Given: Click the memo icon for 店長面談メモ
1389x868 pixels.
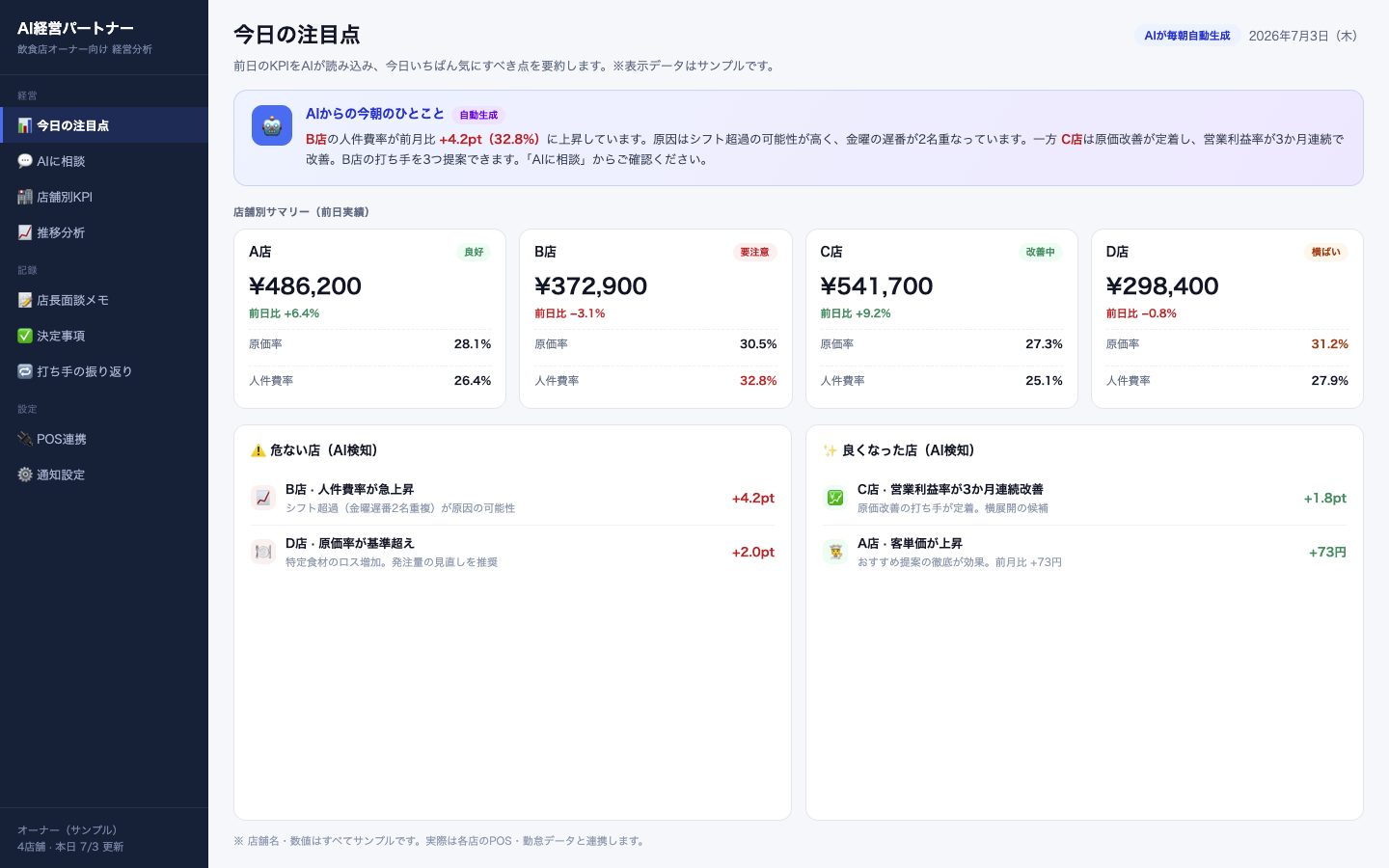Looking at the screenshot, I should point(25,300).
